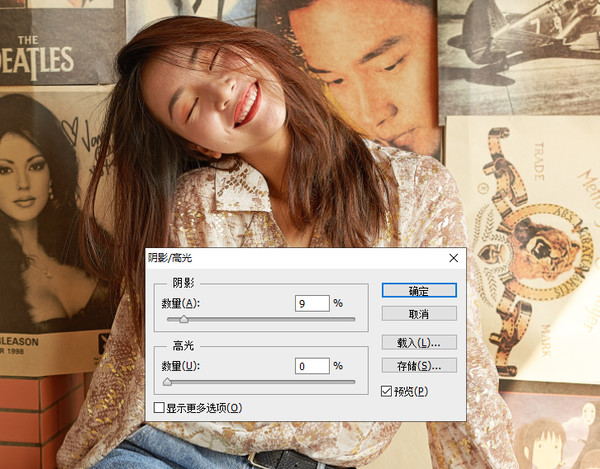600x469 pixels.
Task: Click along the 阴影 slider track
Action: tap(261, 319)
